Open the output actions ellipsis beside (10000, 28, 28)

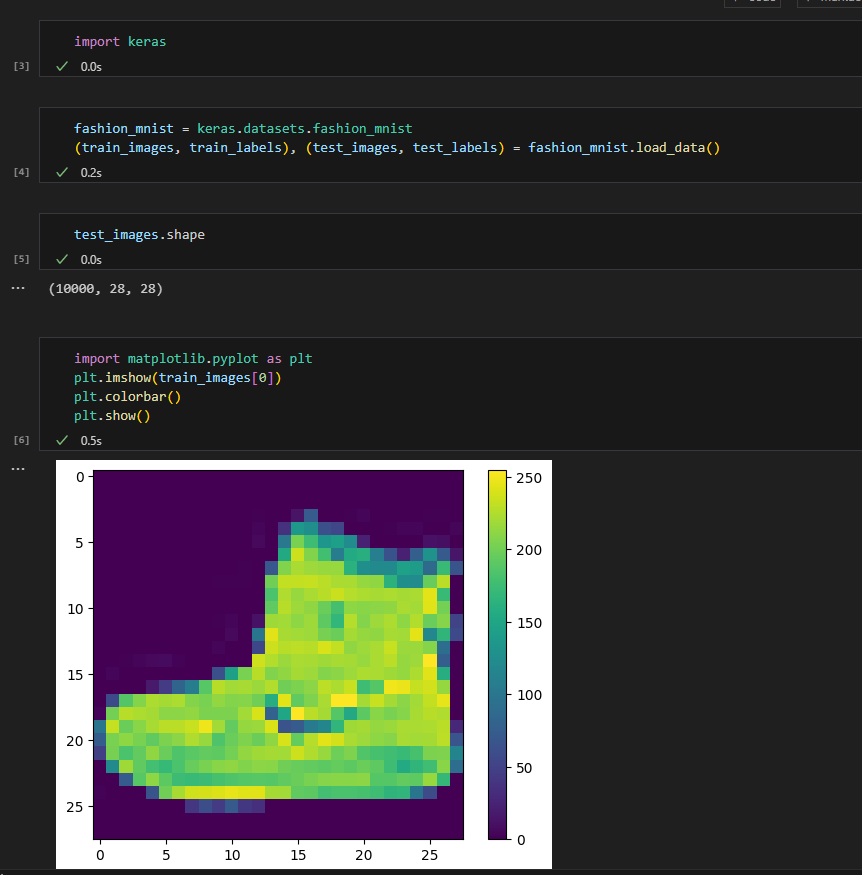18,288
